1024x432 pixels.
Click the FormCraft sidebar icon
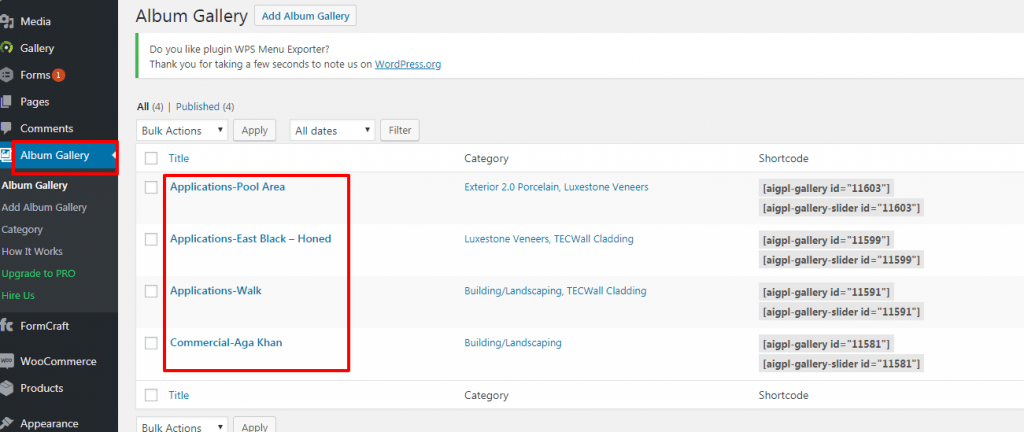click(6, 326)
